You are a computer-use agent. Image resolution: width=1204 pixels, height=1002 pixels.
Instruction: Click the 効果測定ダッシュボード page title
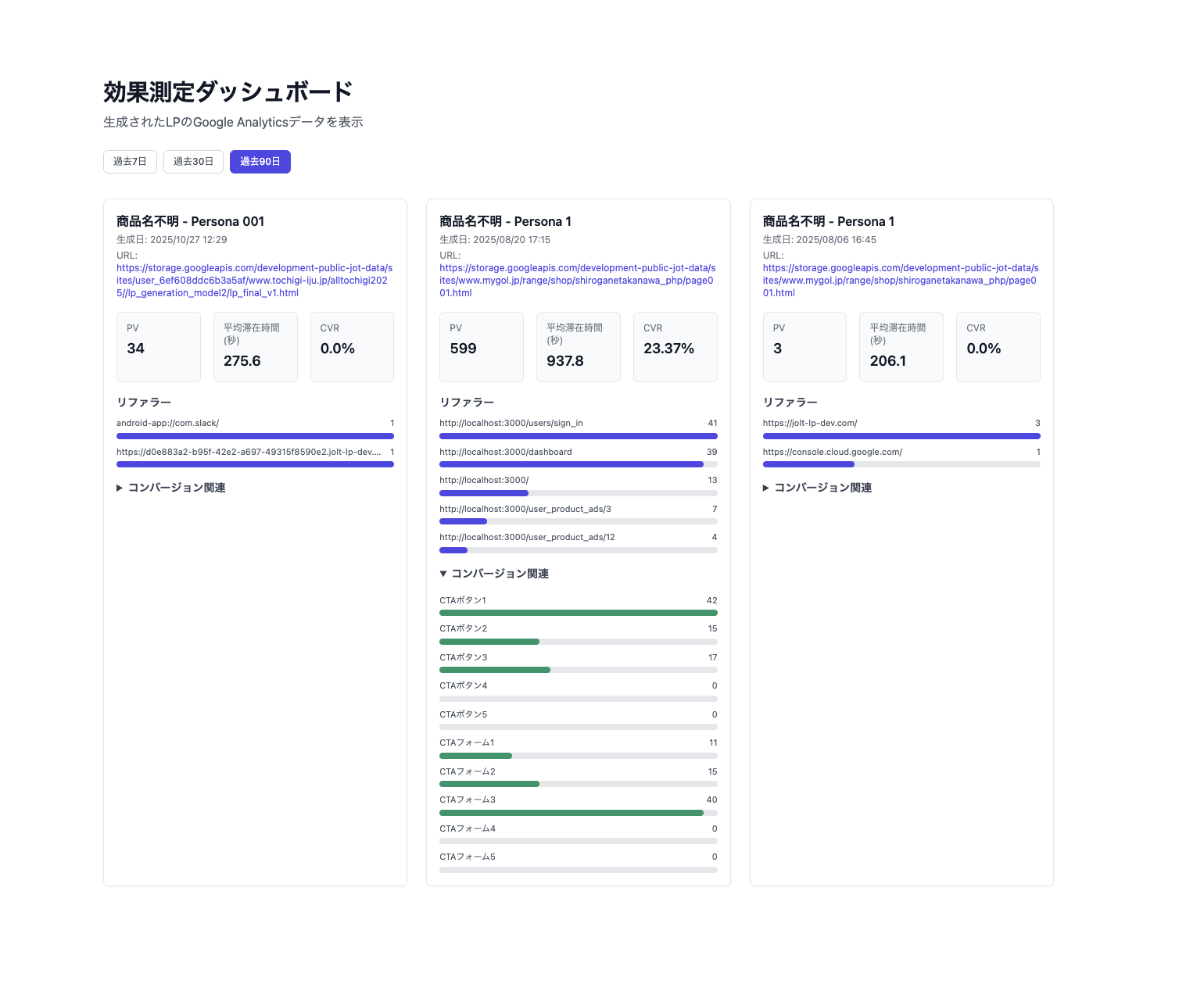click(x=228, y=91)
